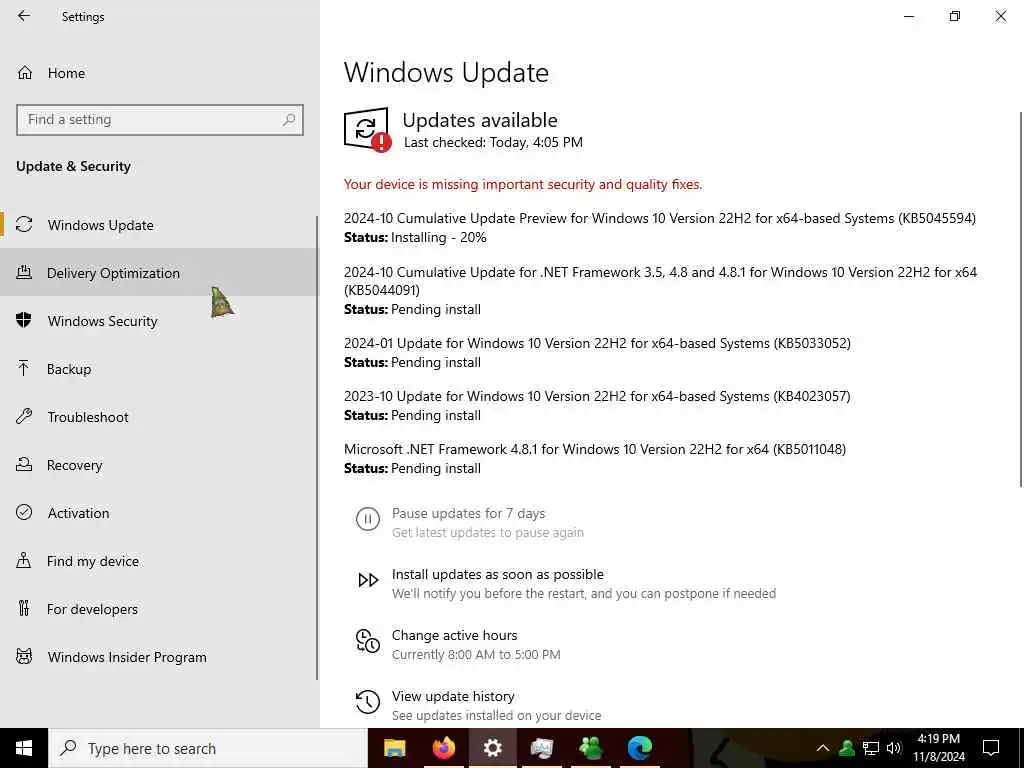
Task: Click the pause circle icon
Action: [x=368, y=519]
